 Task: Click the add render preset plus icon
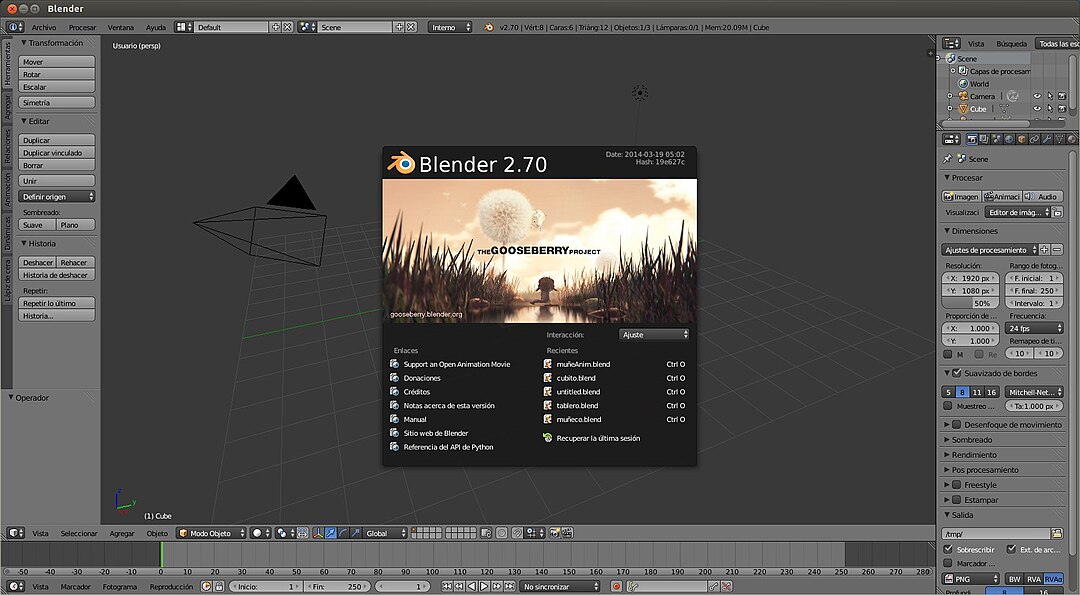[x=1044, y=249]
